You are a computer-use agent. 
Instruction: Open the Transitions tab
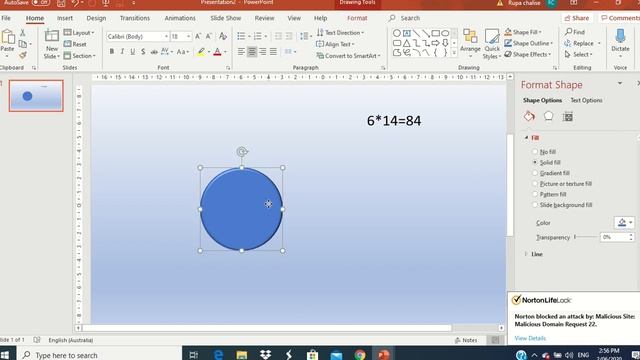(135, 18)
